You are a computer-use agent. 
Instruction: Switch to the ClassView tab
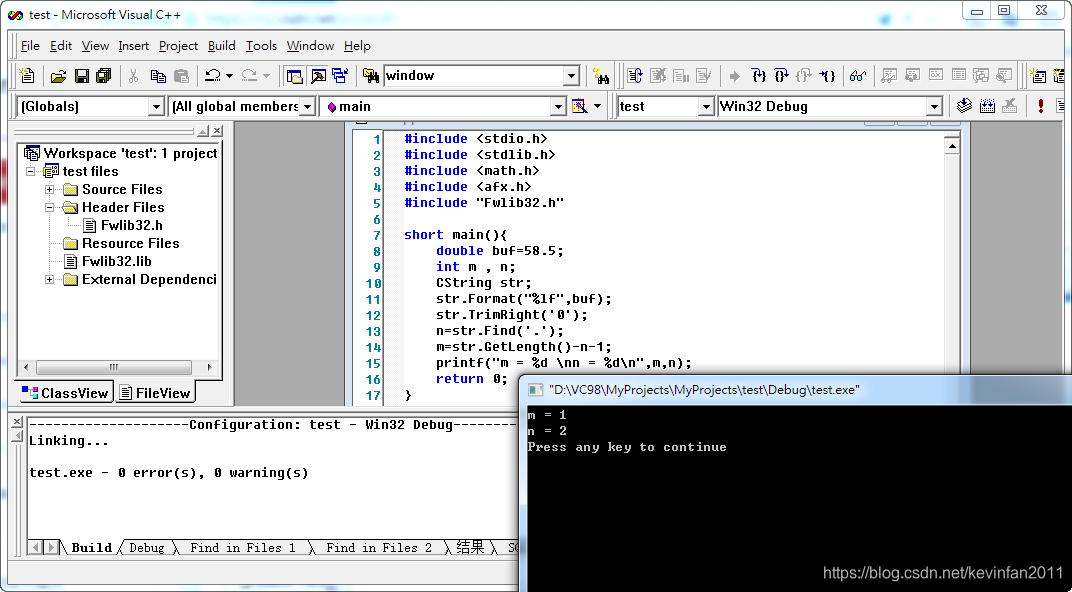tap(66, 393)
